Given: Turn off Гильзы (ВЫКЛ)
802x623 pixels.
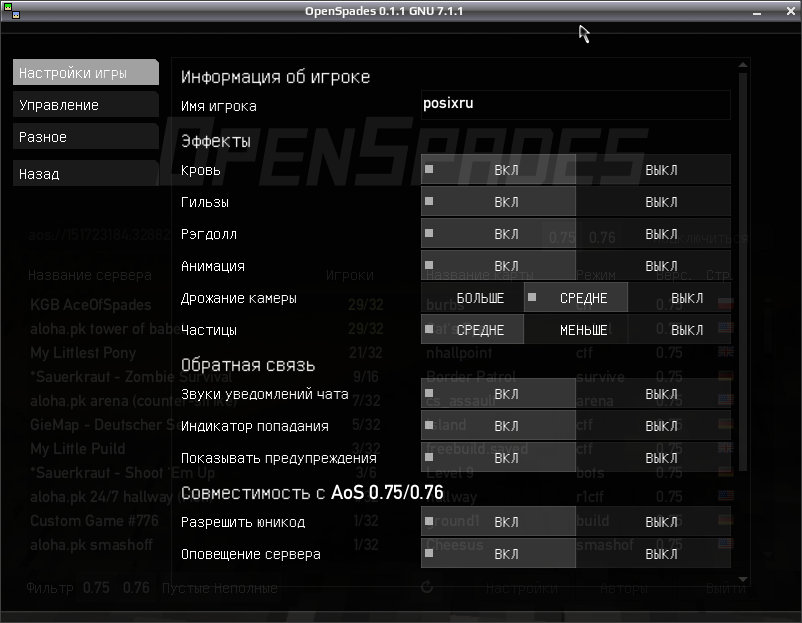Looking at the screenshot, I should 653,202.
